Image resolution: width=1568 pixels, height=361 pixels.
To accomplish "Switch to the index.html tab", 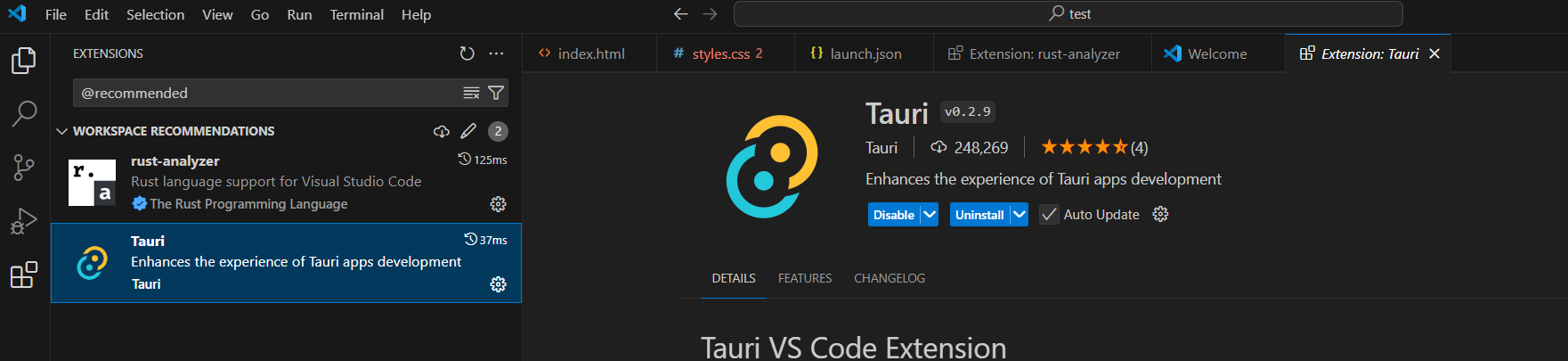I will tap(589, 53).
